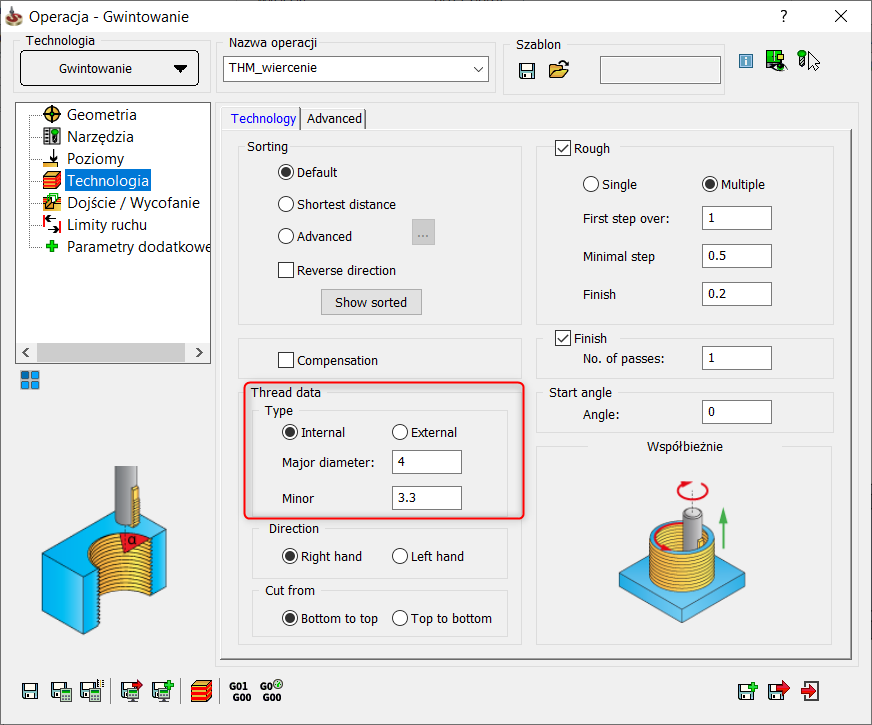The image size is (872, 725).
Task: Click the tree scrollbar right arrow
Action: tap(199, 352)
